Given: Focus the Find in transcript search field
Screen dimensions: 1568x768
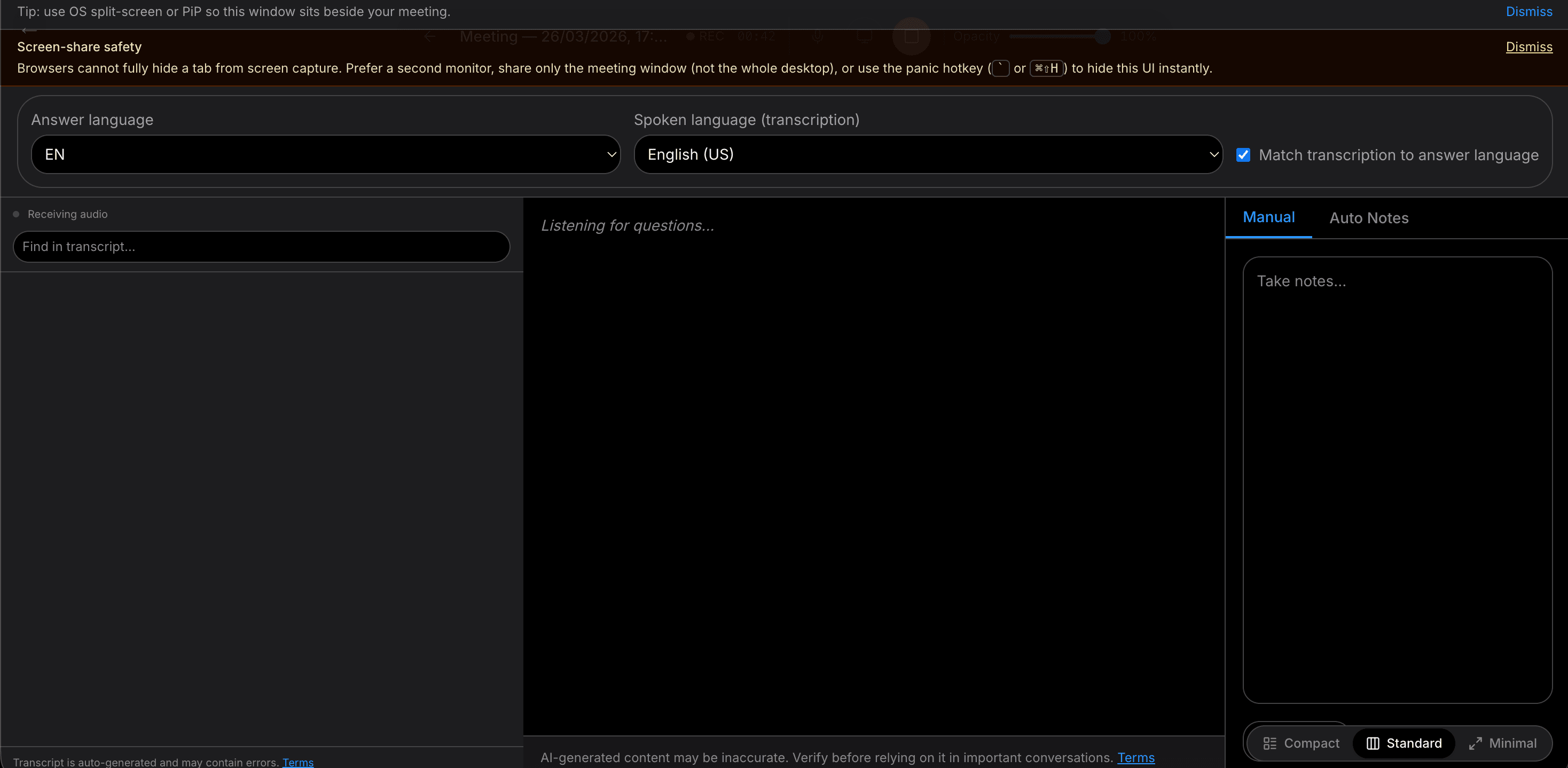Looking at the screenshot, I should (x=261, y=246).
